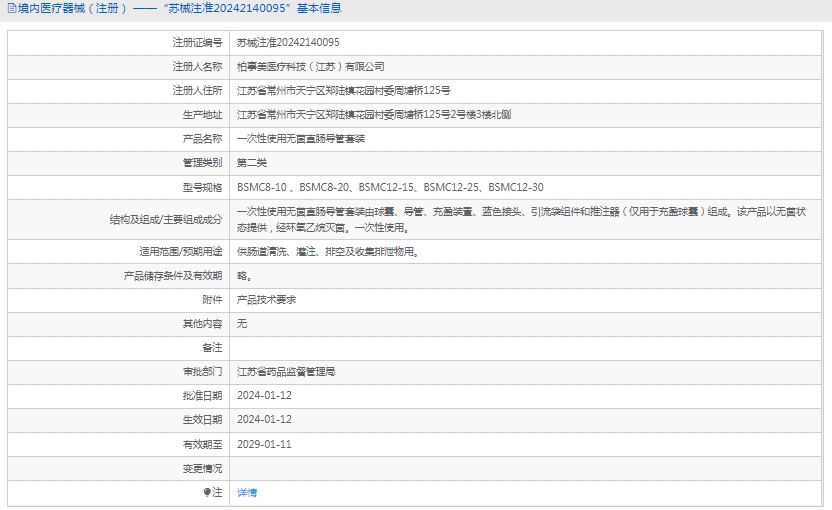Click the model specs starting with BSMC8-10
This screenshot has width=832, height=510.
pyautogui.click(x=390, y=187)
